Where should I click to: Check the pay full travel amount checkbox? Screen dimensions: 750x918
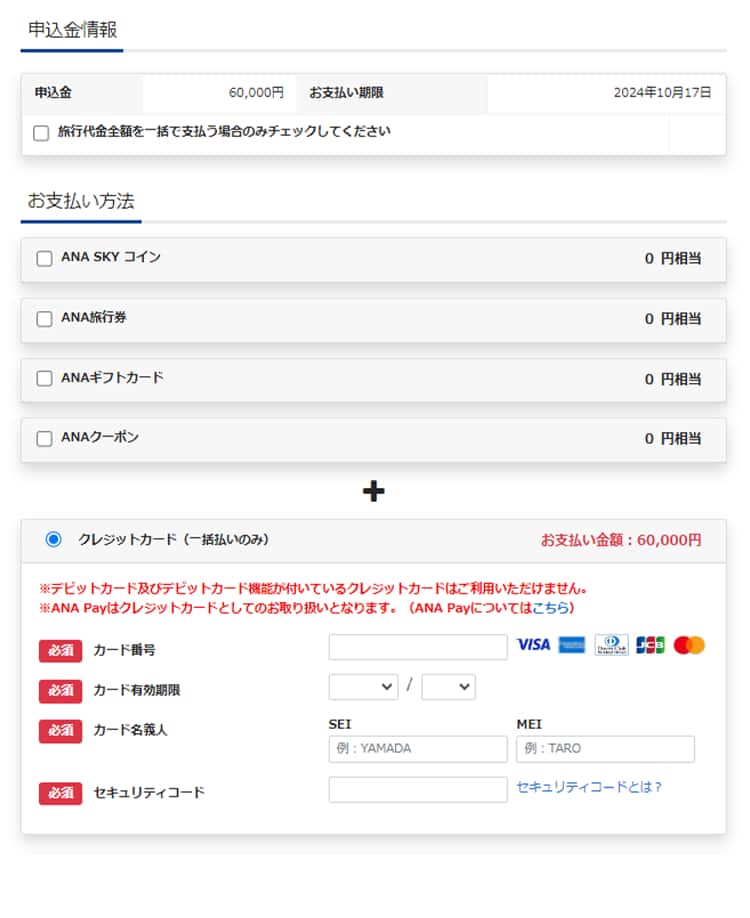click(x=41, y=133)
